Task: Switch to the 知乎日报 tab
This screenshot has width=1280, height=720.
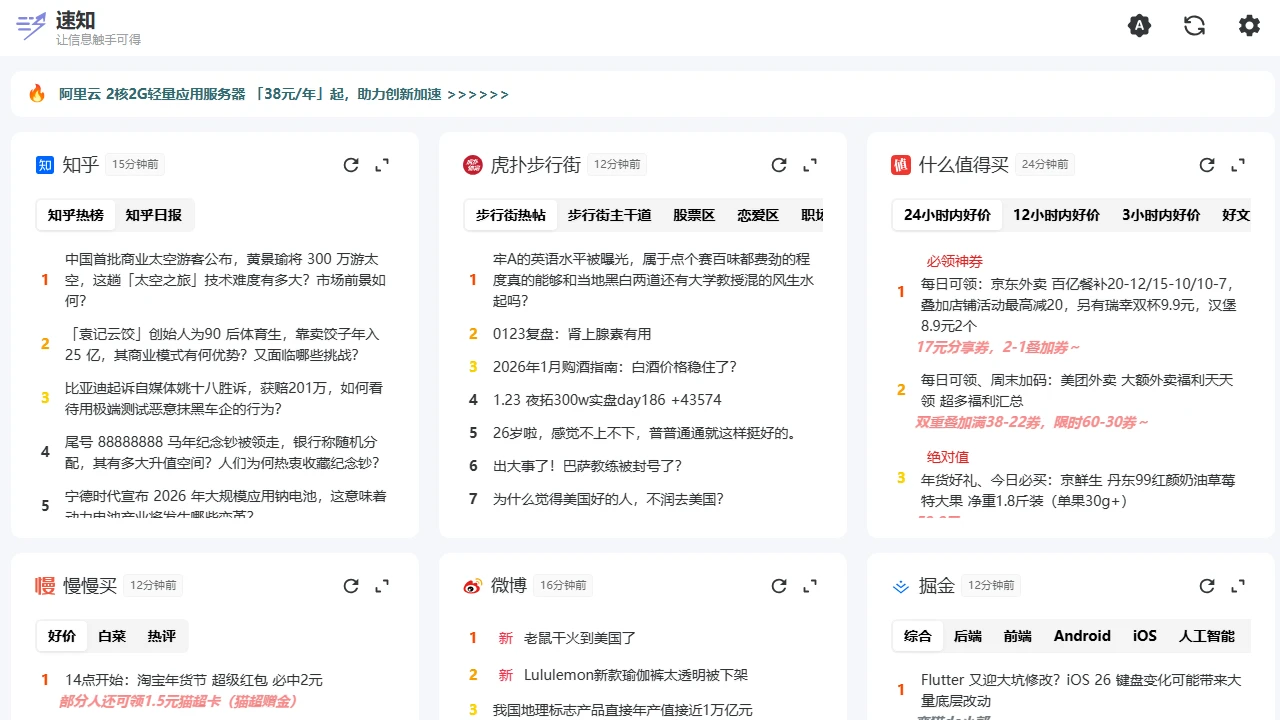Action: tap(153, 214)
